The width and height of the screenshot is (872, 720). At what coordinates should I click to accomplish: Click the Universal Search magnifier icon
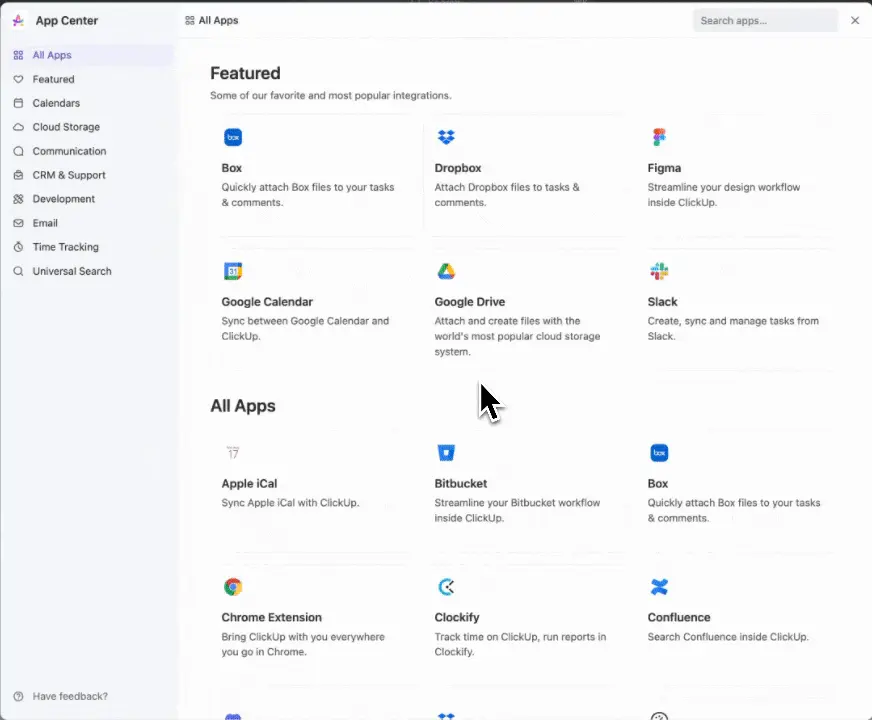pos(18,271)
